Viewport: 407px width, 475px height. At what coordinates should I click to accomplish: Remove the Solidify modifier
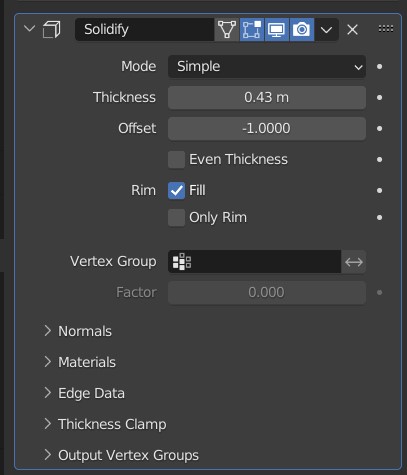(352, 30)
